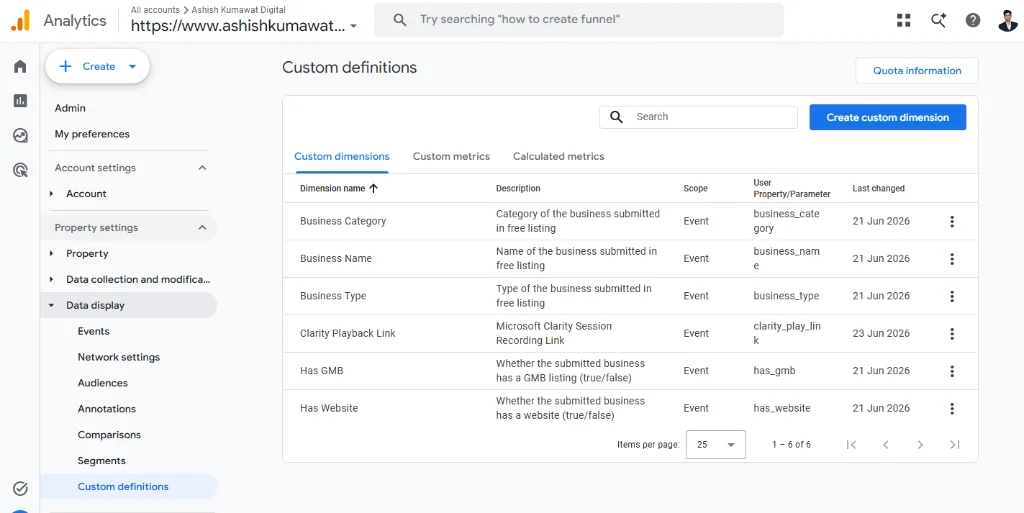Click the Quota information button

pos(917,70)
